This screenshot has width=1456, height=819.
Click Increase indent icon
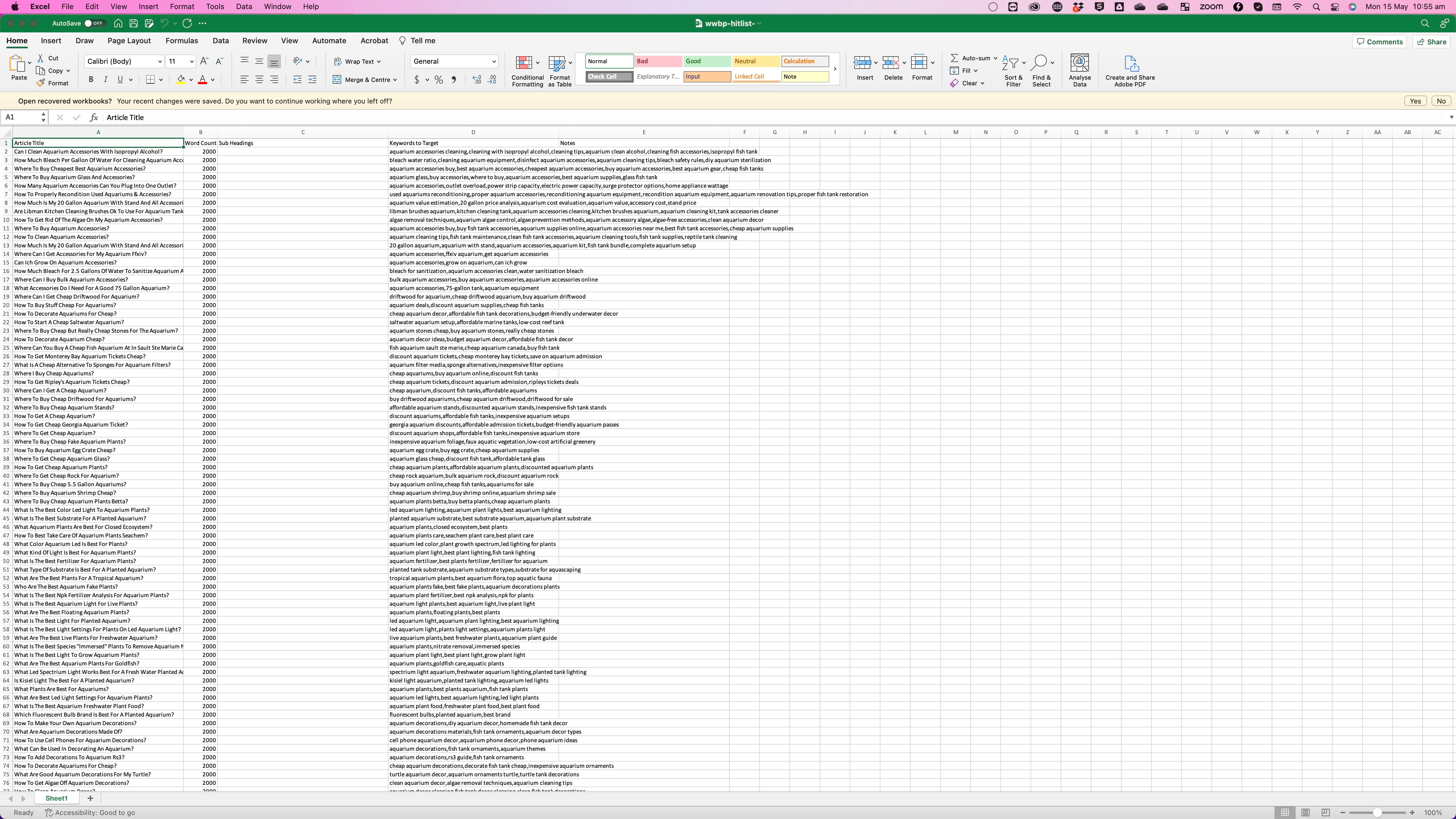coord(312,80)
